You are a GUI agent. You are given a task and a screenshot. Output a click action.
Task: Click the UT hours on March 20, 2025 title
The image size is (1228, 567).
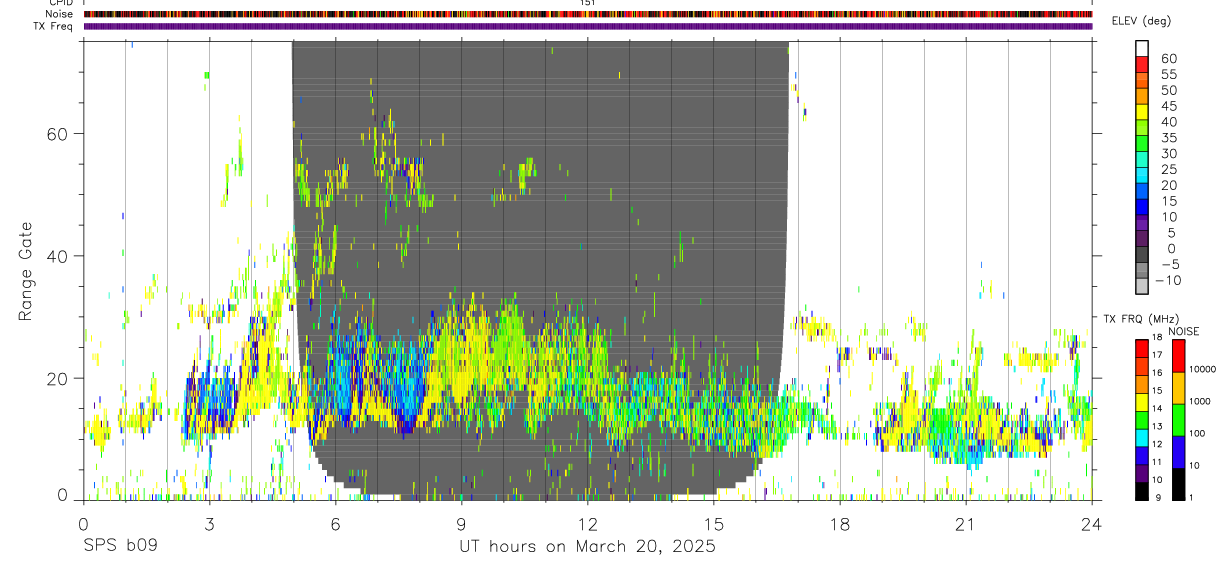[587, 547]
